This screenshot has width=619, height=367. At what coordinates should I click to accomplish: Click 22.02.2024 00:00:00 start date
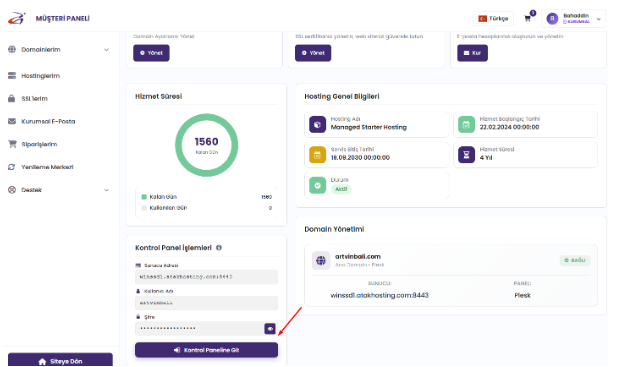(509, 127)
